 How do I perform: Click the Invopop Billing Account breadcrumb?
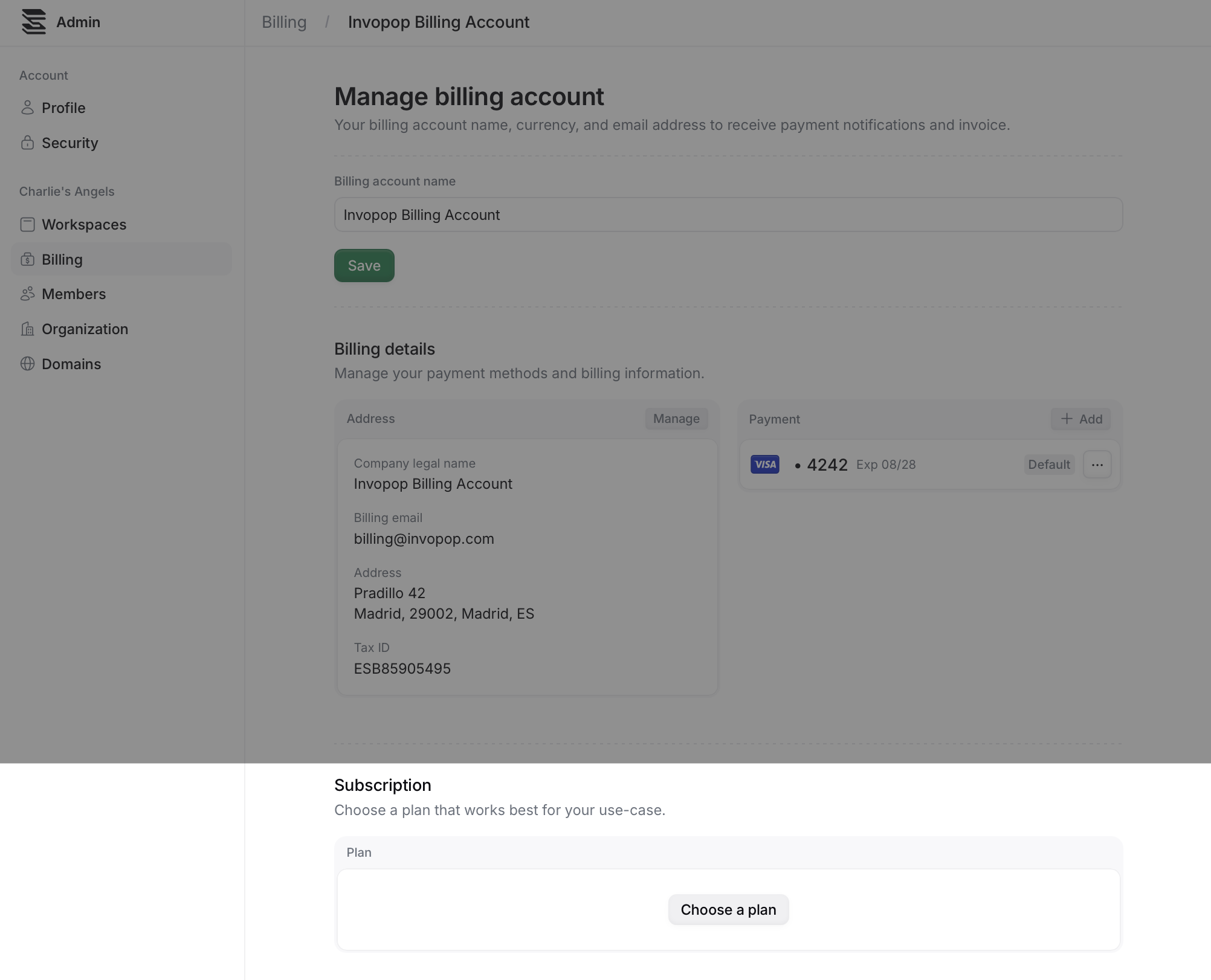coord(439,22)
